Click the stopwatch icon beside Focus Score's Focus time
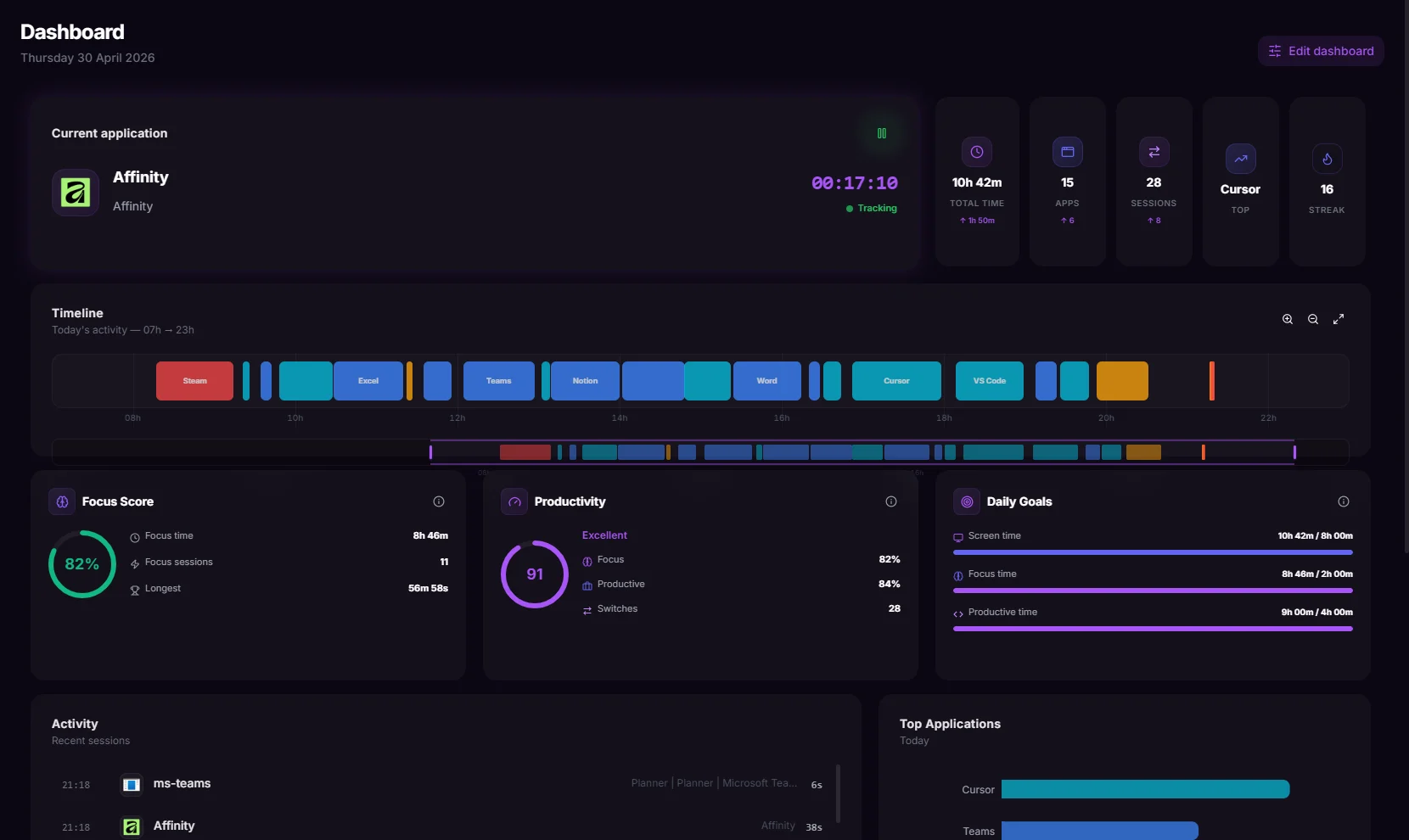 (135, 537)
